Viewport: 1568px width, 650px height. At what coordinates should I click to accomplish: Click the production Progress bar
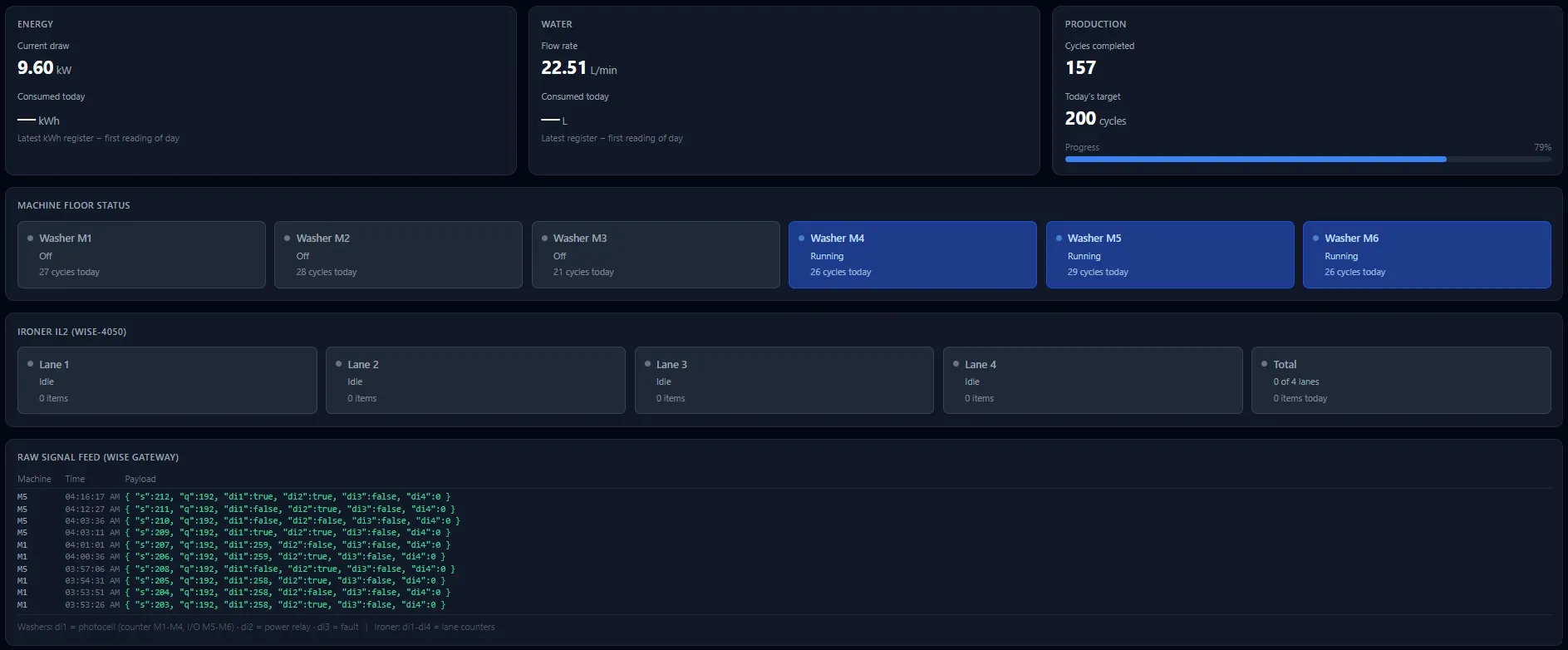pos(1308,159)
